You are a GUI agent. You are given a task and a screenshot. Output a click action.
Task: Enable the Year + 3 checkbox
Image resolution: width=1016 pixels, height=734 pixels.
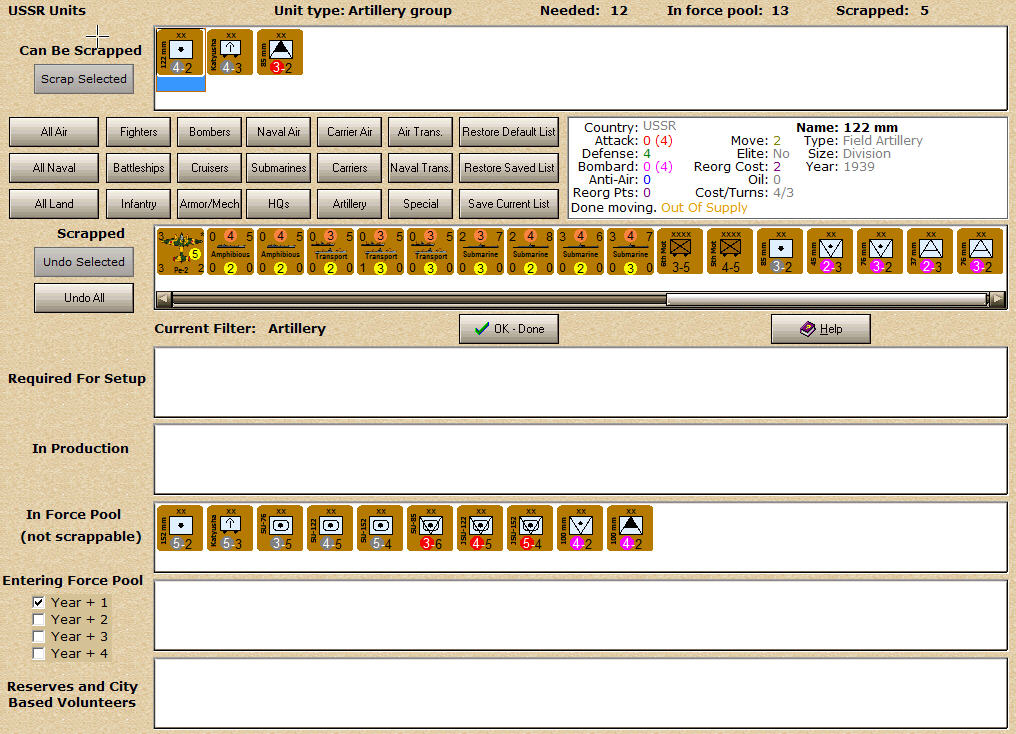(x=39, y=636)
